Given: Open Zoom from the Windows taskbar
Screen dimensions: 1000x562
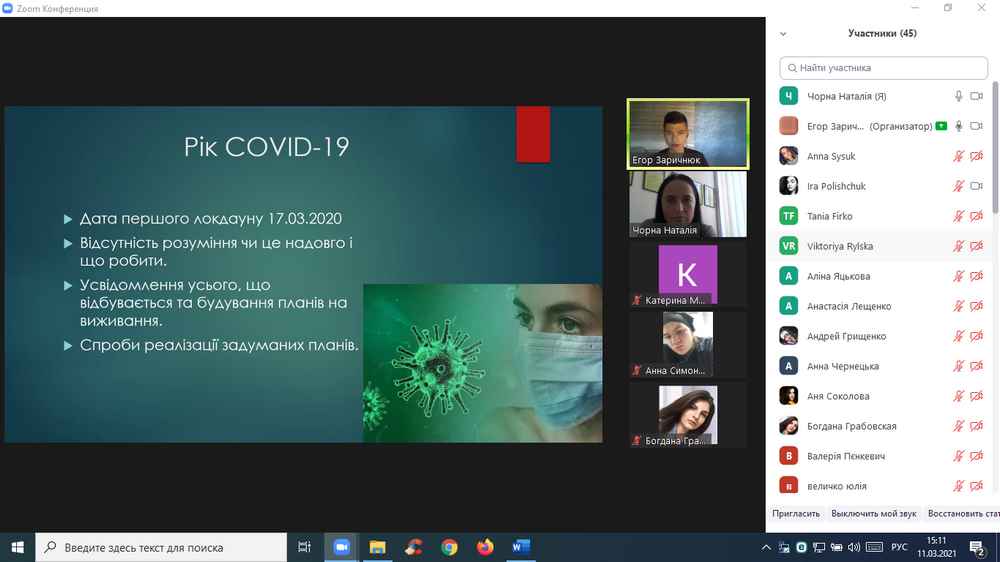Looking at the screenshot, I should coord(341,547).
